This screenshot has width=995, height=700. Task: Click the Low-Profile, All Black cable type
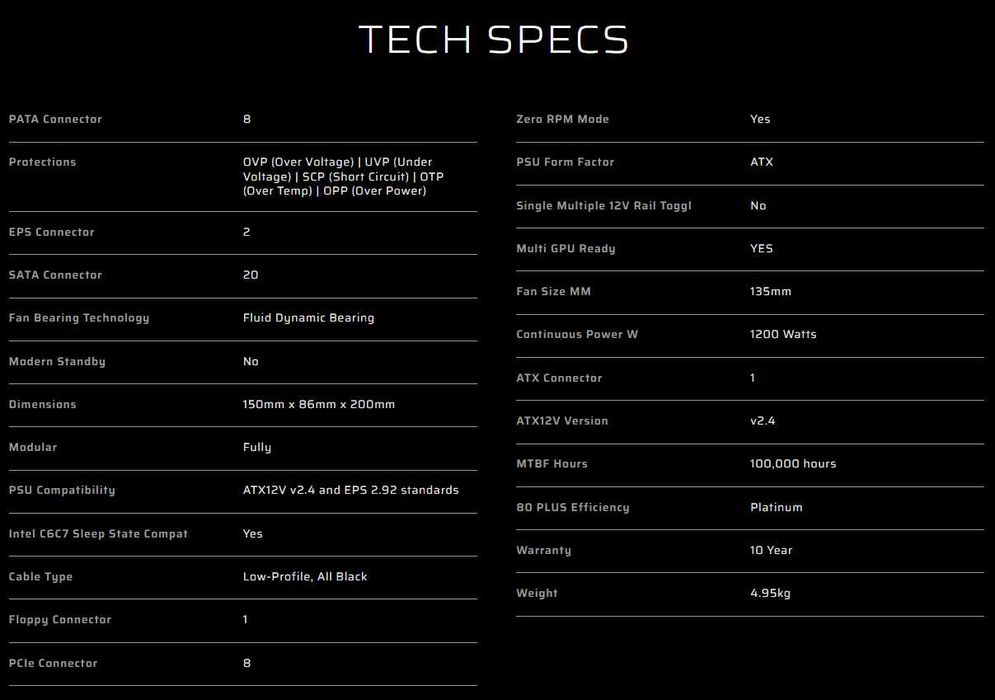point(305,577)
